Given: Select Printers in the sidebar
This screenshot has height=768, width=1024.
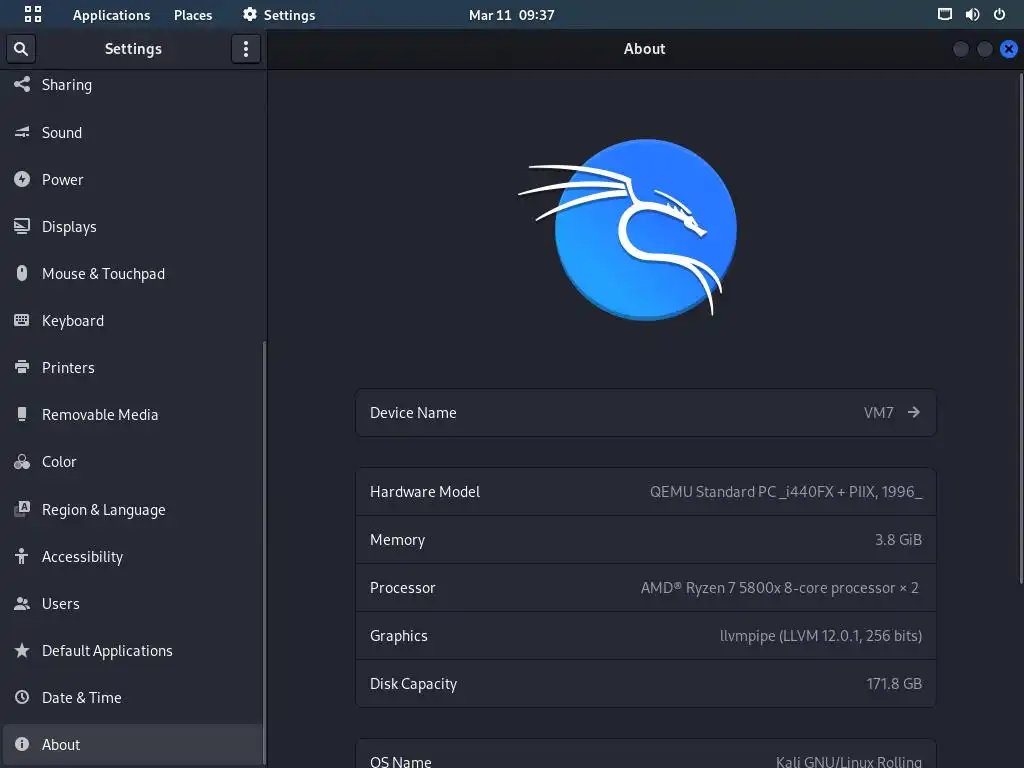Looking at the screenshot, I should tap(133, 368).
